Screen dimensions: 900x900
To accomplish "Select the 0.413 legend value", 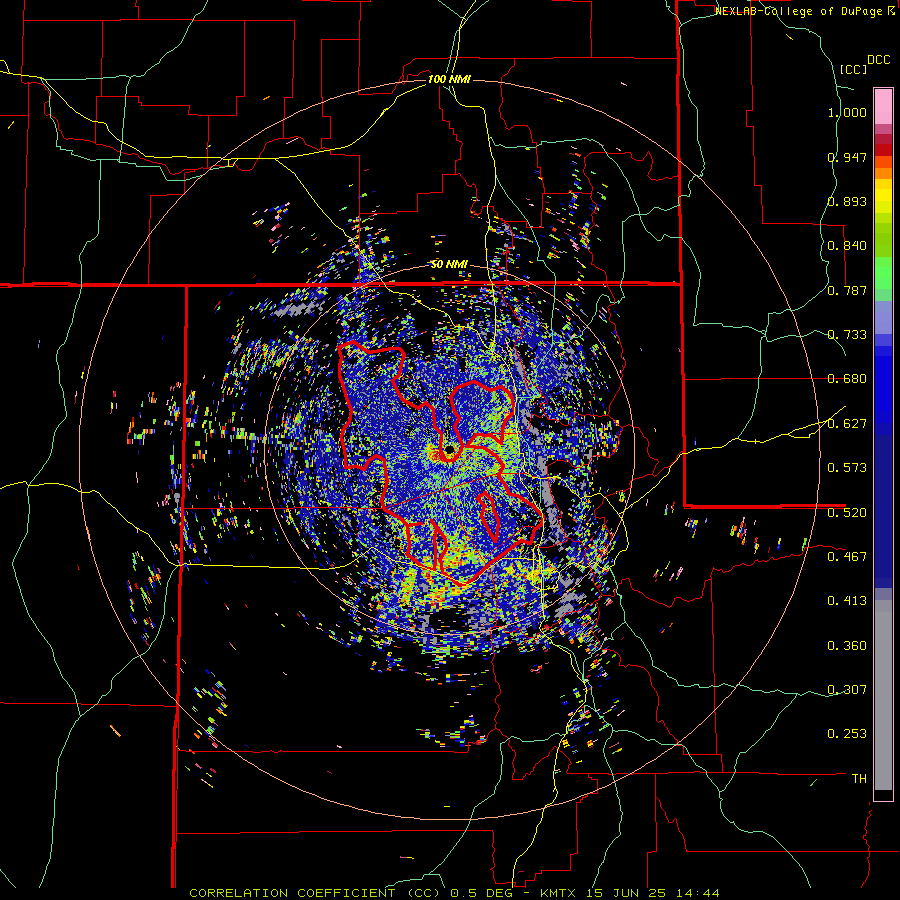I will tap(847, 601).
